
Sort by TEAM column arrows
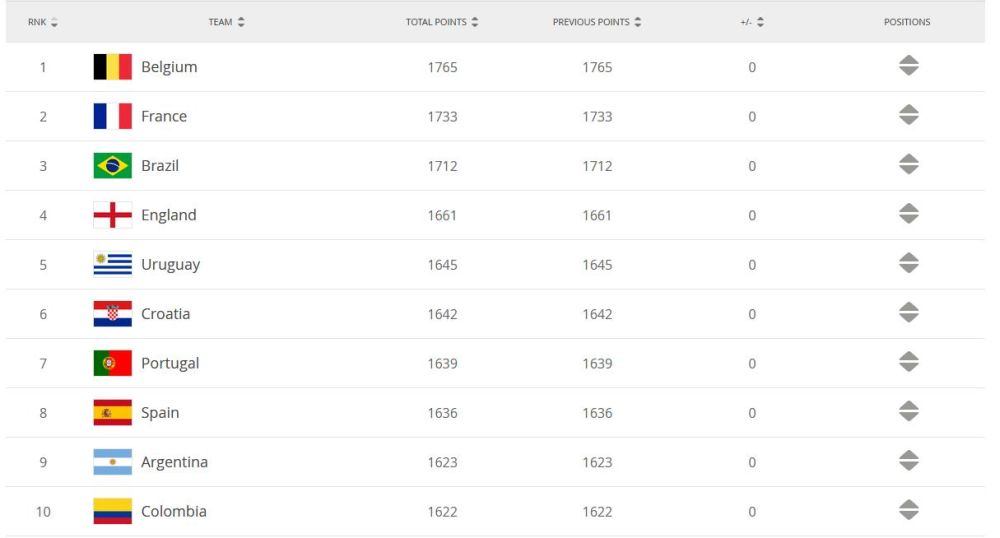click(241, 22)
